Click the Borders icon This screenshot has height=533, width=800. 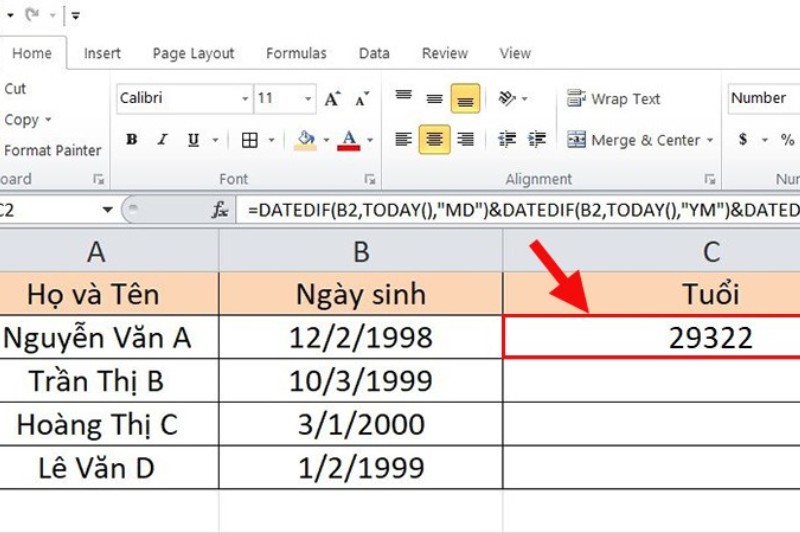(x=249, y=140)
